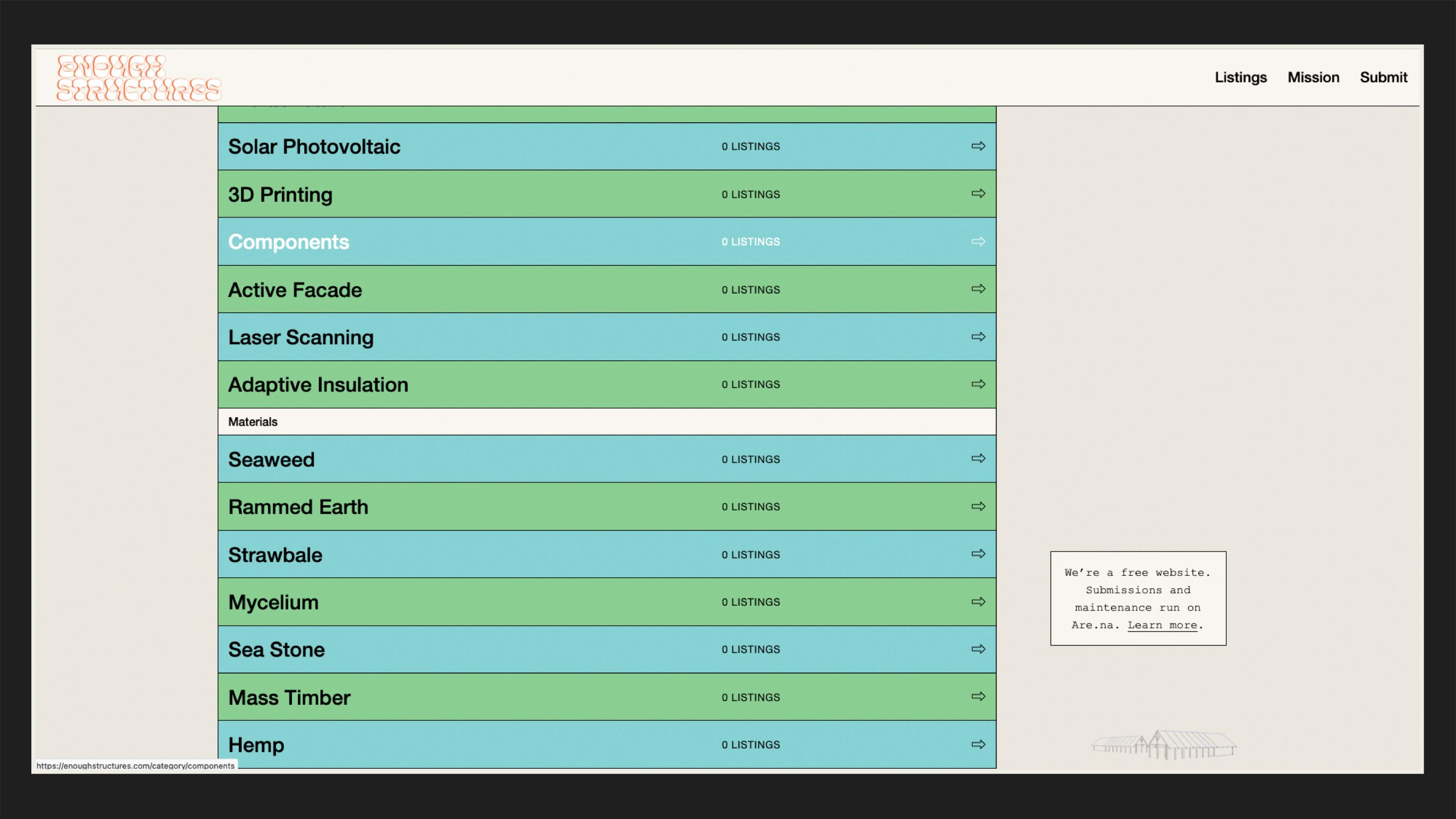
Task: Click the Materials section header
Action: click(253, 422)
